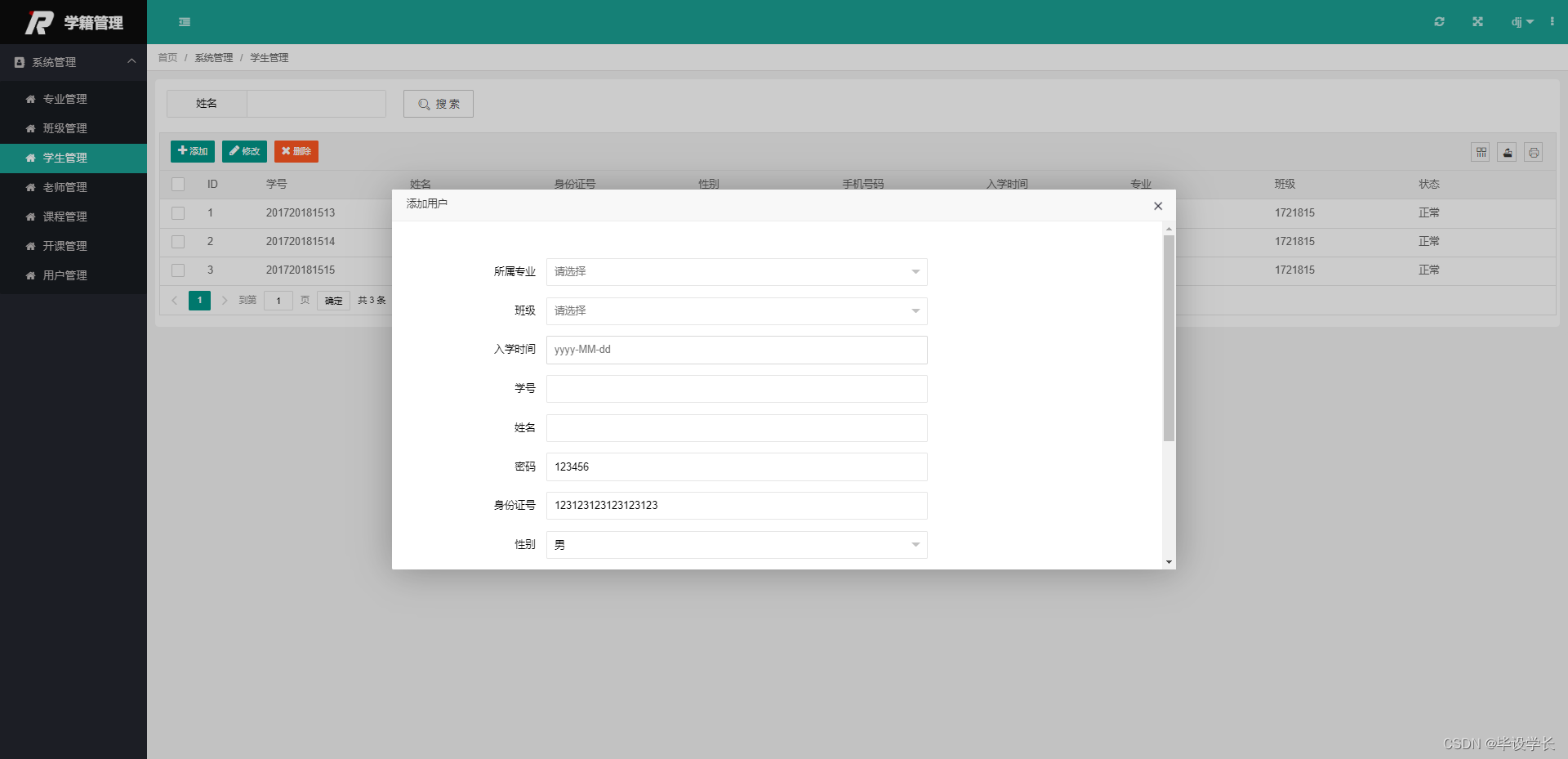Click the green 添加 button
The width and height of the screenshot is (1568, 759).
(193, 151)
